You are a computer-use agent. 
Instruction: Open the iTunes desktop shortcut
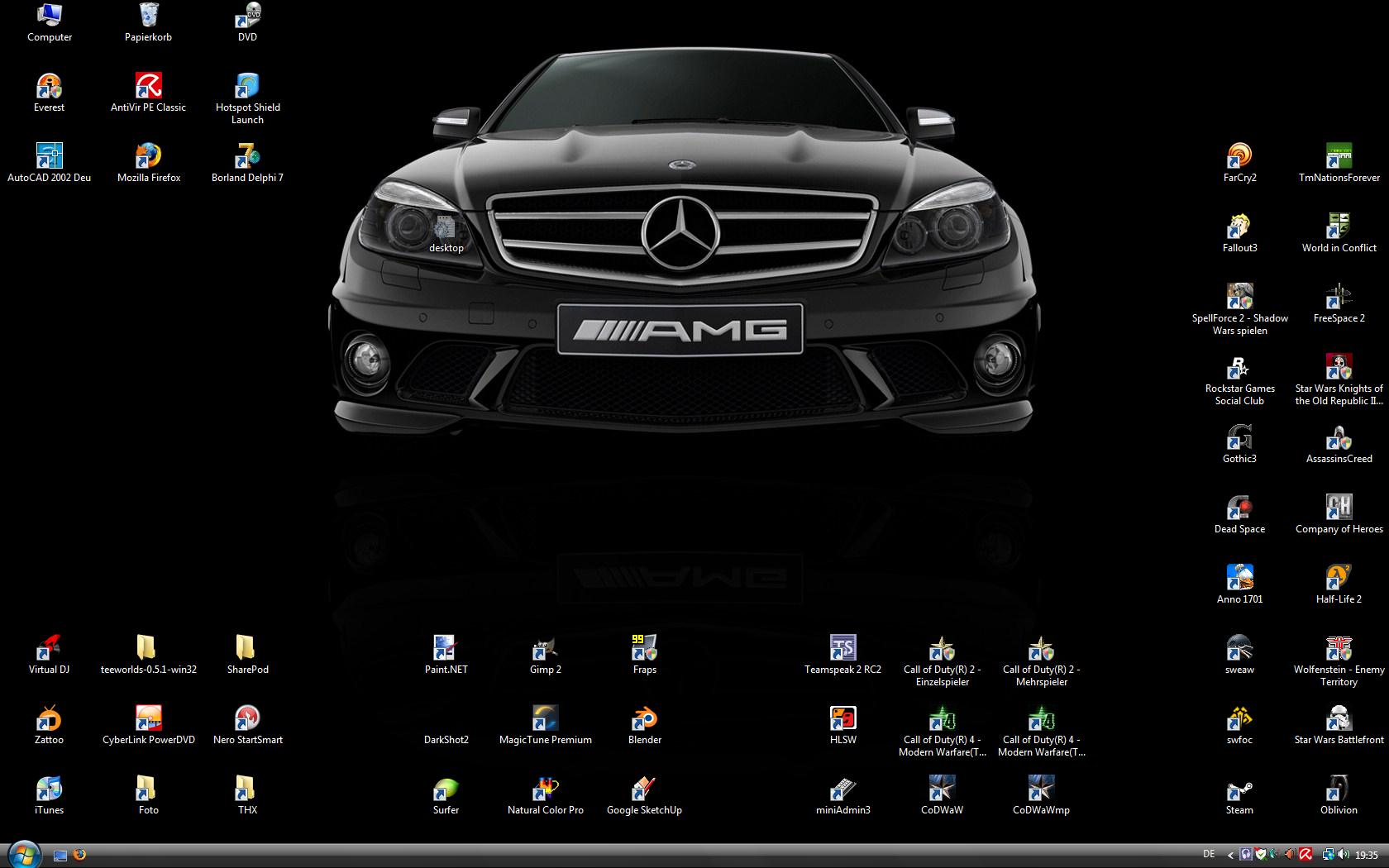pyautogui.click(x=49, y=789)
